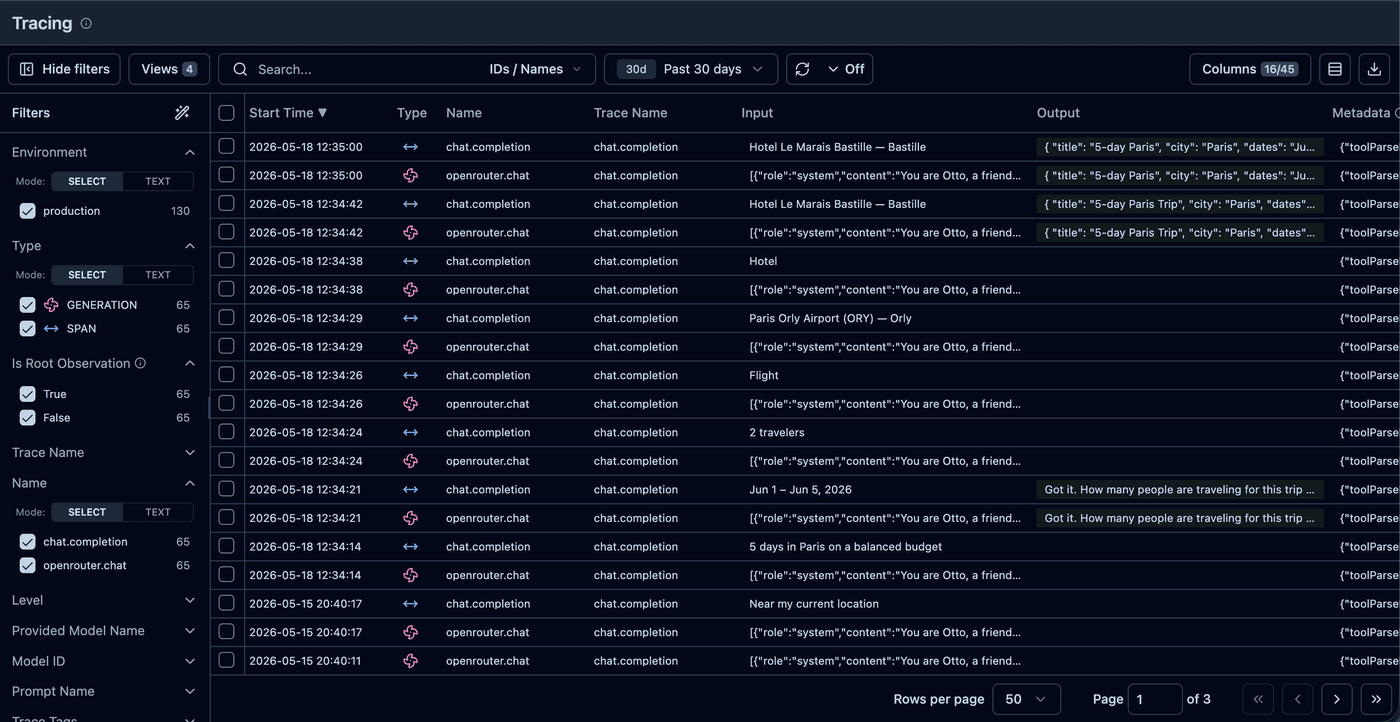The height and width of the screenshot is (722, 1400).
Task: Open the Columns 16/45 selector
Action: tap(1250, 69)
